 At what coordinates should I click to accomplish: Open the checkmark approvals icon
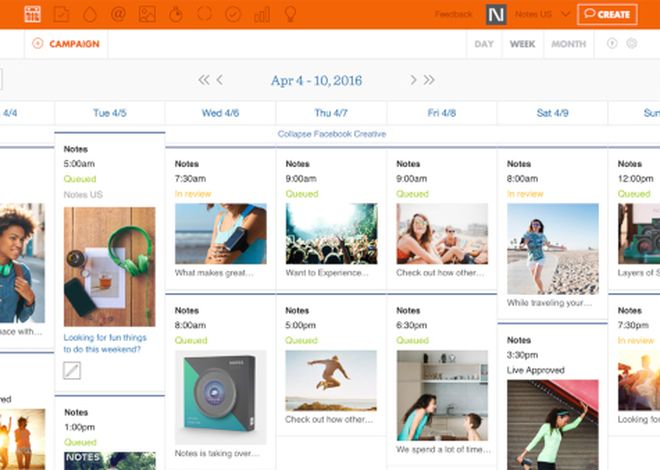click(233, 14)
